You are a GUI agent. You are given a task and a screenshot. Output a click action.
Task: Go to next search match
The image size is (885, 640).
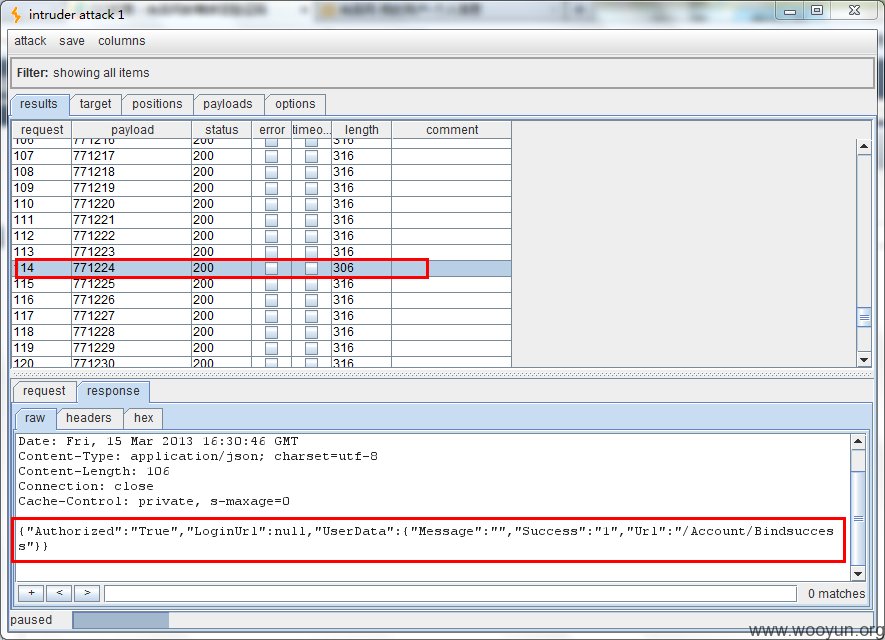tap(87, 593)
